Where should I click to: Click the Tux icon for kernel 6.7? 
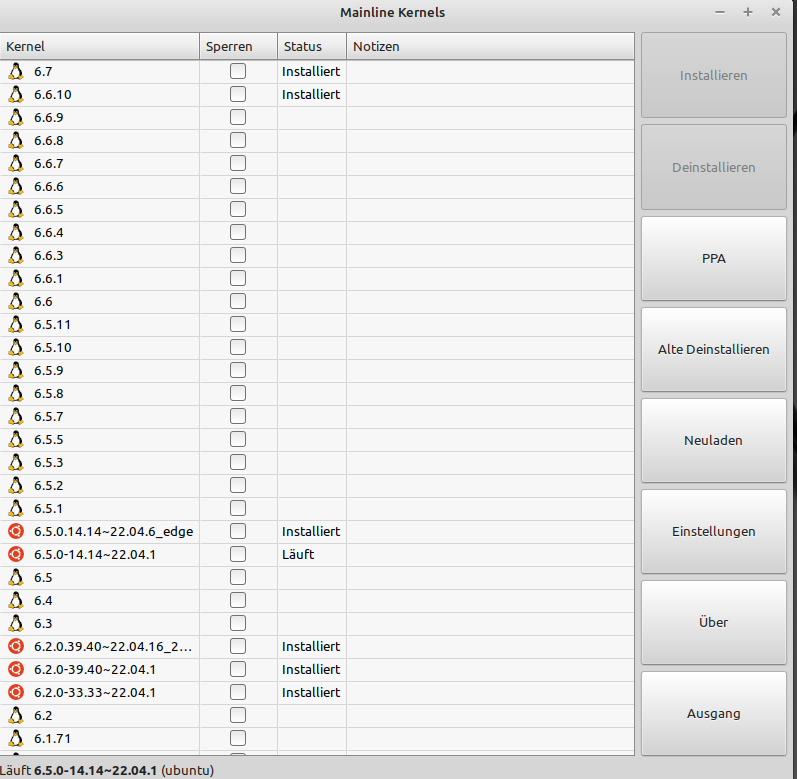(16, 72)
